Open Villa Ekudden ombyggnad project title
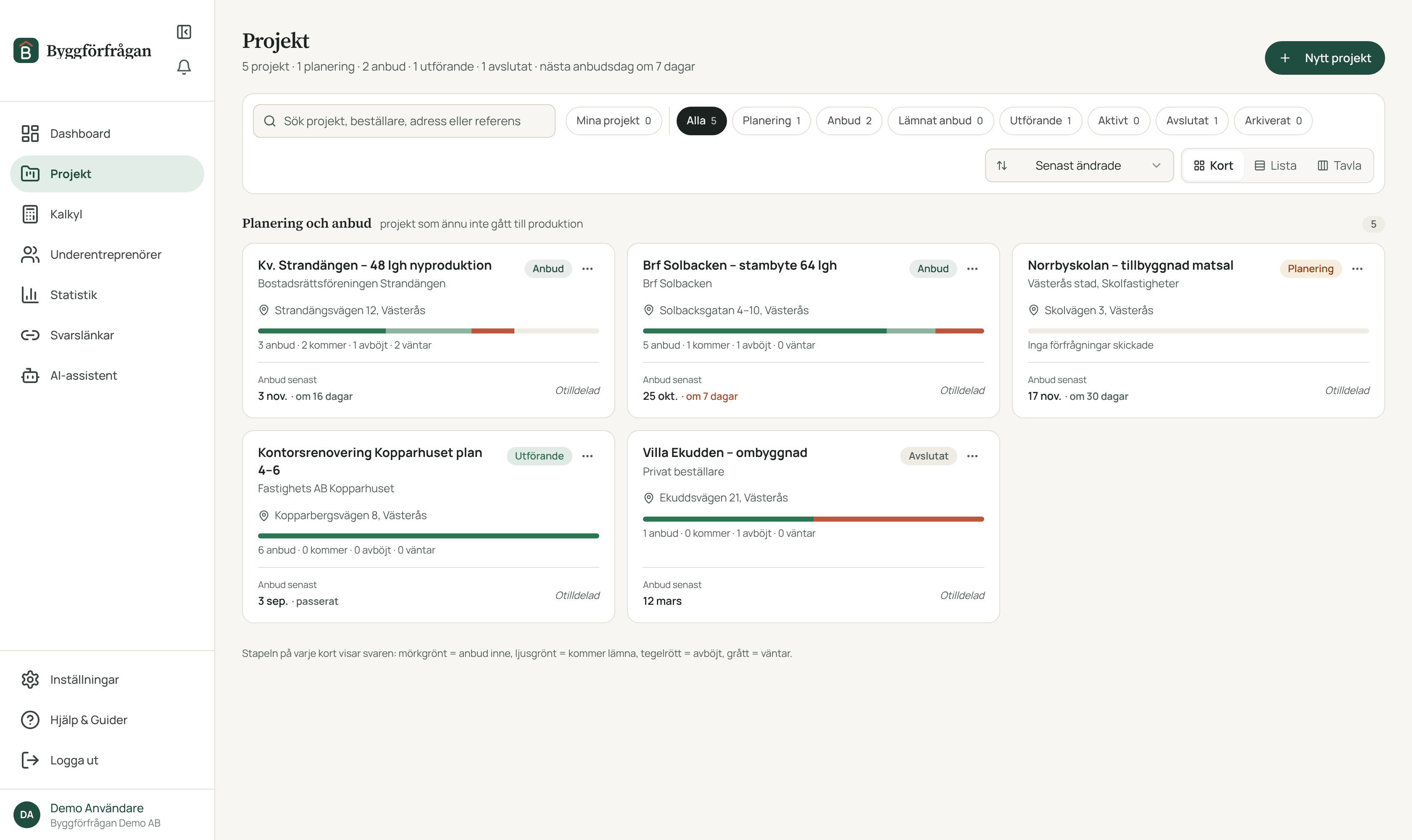This screenshot has width=1412, height=840. 724,452
